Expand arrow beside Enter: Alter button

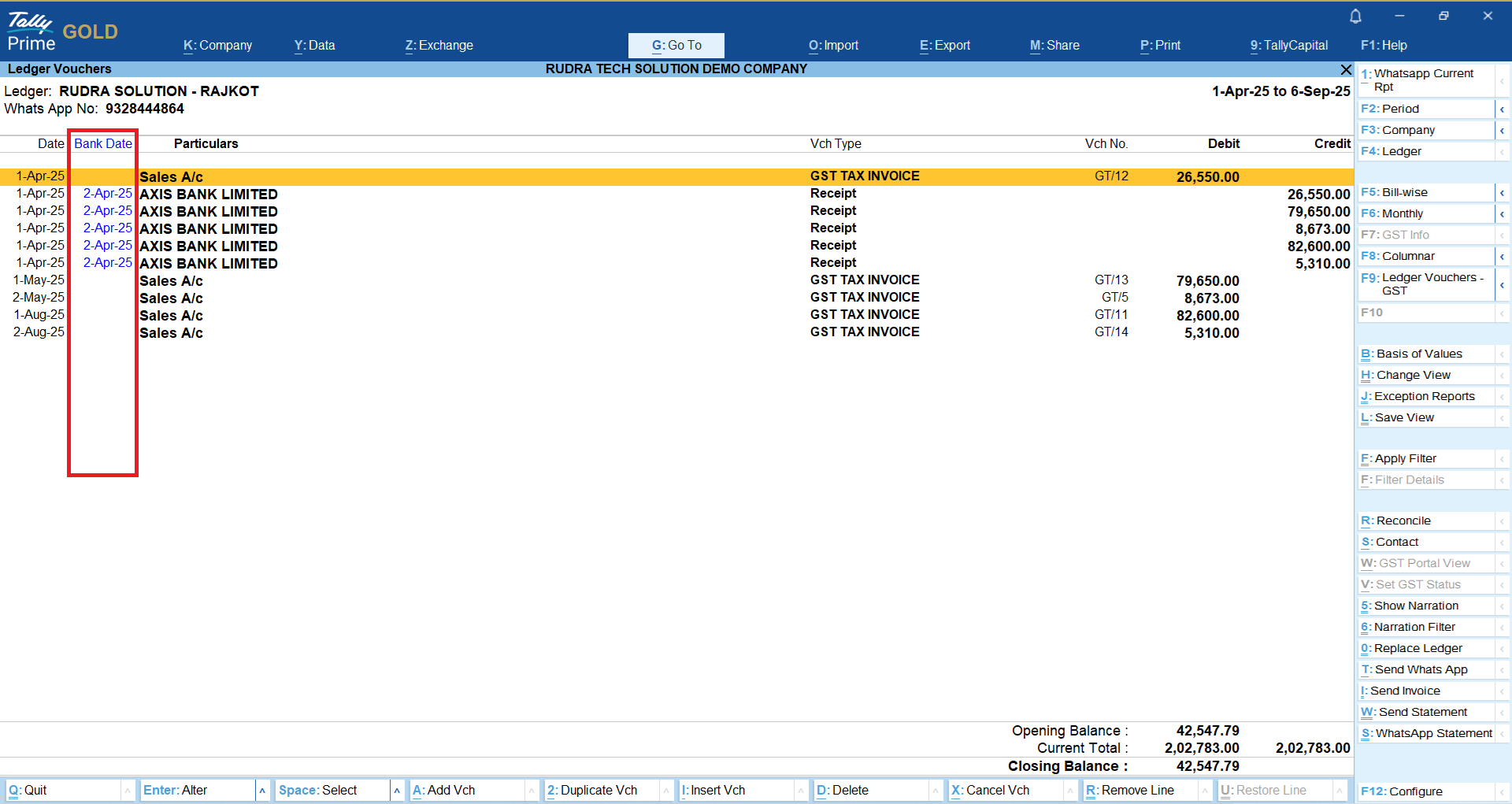point(262,790)
